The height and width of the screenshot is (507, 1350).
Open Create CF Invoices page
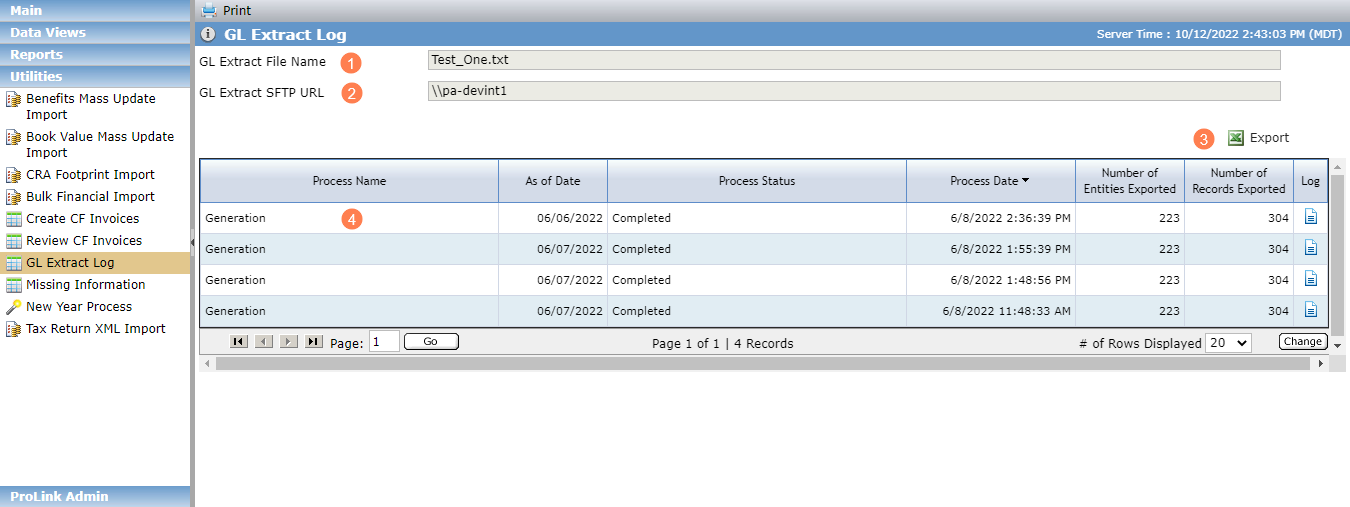83,219
